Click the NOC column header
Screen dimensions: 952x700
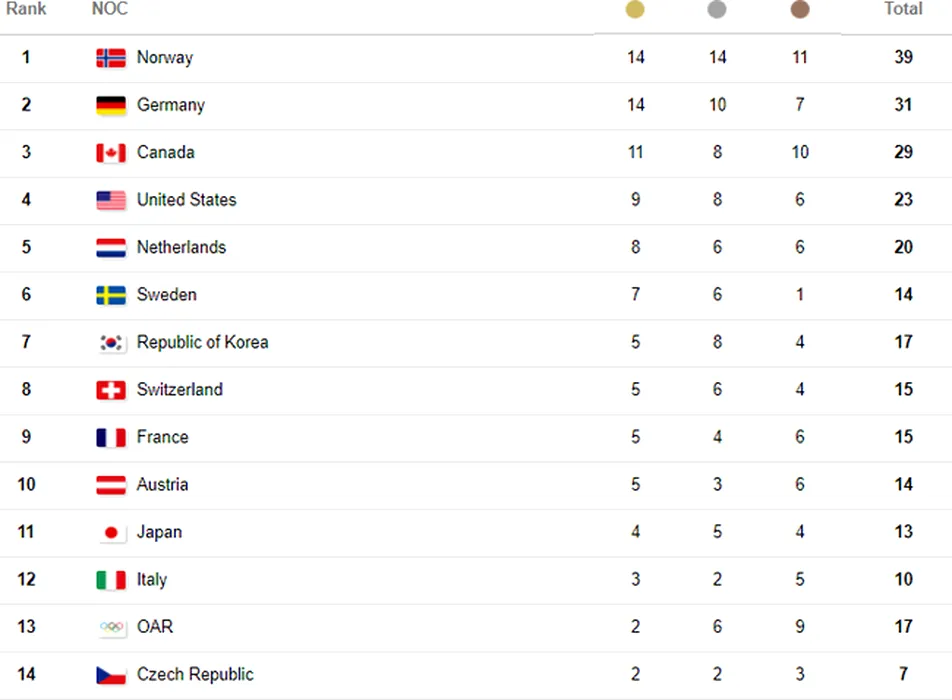pyautogui.click(x=110, y=8)
